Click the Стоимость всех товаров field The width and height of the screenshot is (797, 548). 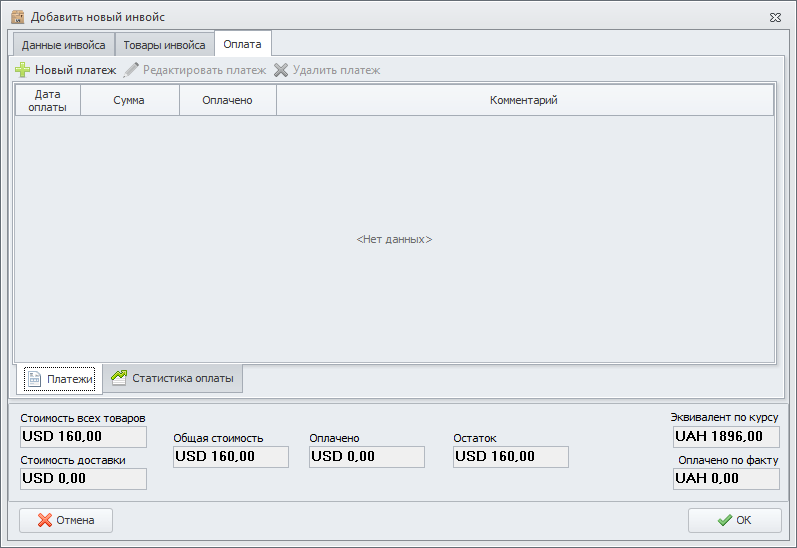(x=83, y=436)
